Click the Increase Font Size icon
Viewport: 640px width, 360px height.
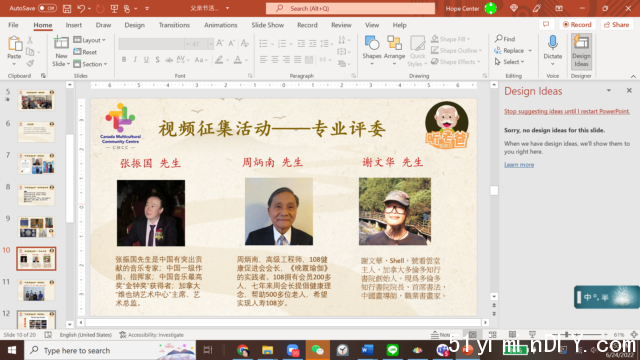220,43
